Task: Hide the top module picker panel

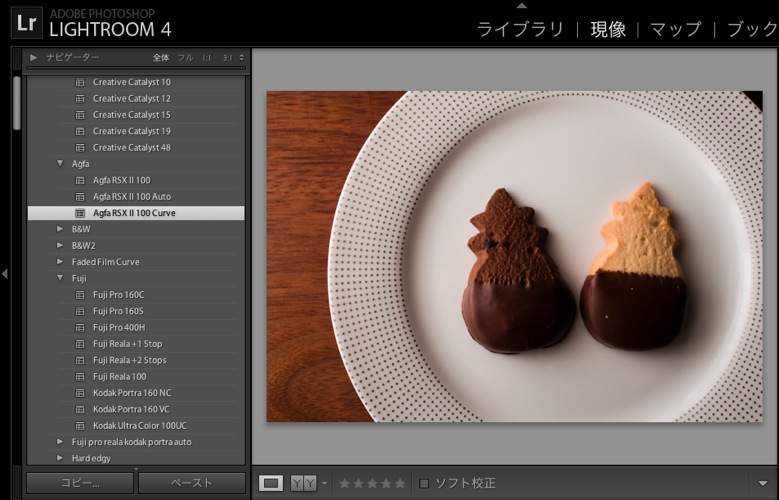Action: [522, 5]
